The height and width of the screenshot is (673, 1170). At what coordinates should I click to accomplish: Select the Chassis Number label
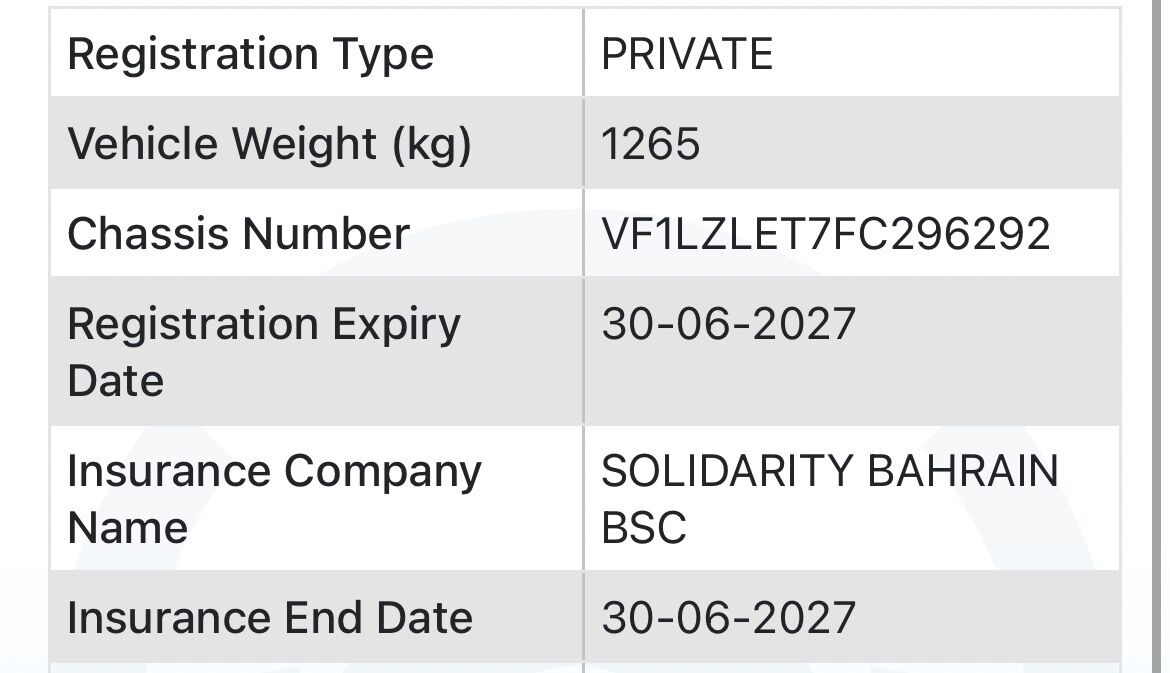click(239, 234)
